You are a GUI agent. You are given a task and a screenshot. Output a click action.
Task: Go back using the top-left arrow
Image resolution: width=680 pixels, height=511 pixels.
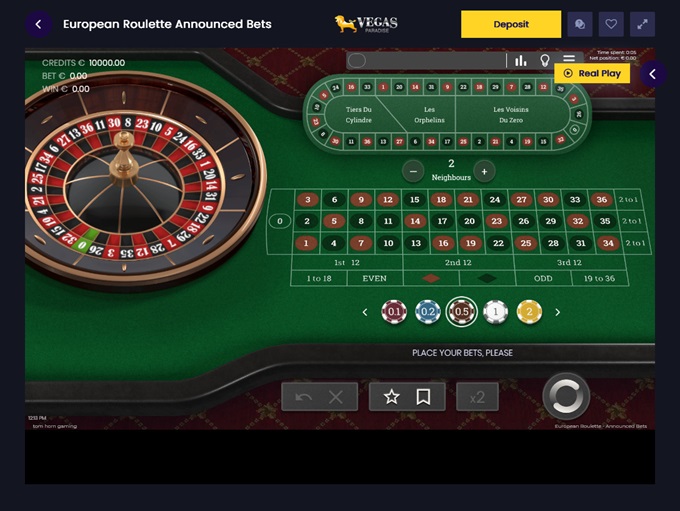click(x=39, y=24)
